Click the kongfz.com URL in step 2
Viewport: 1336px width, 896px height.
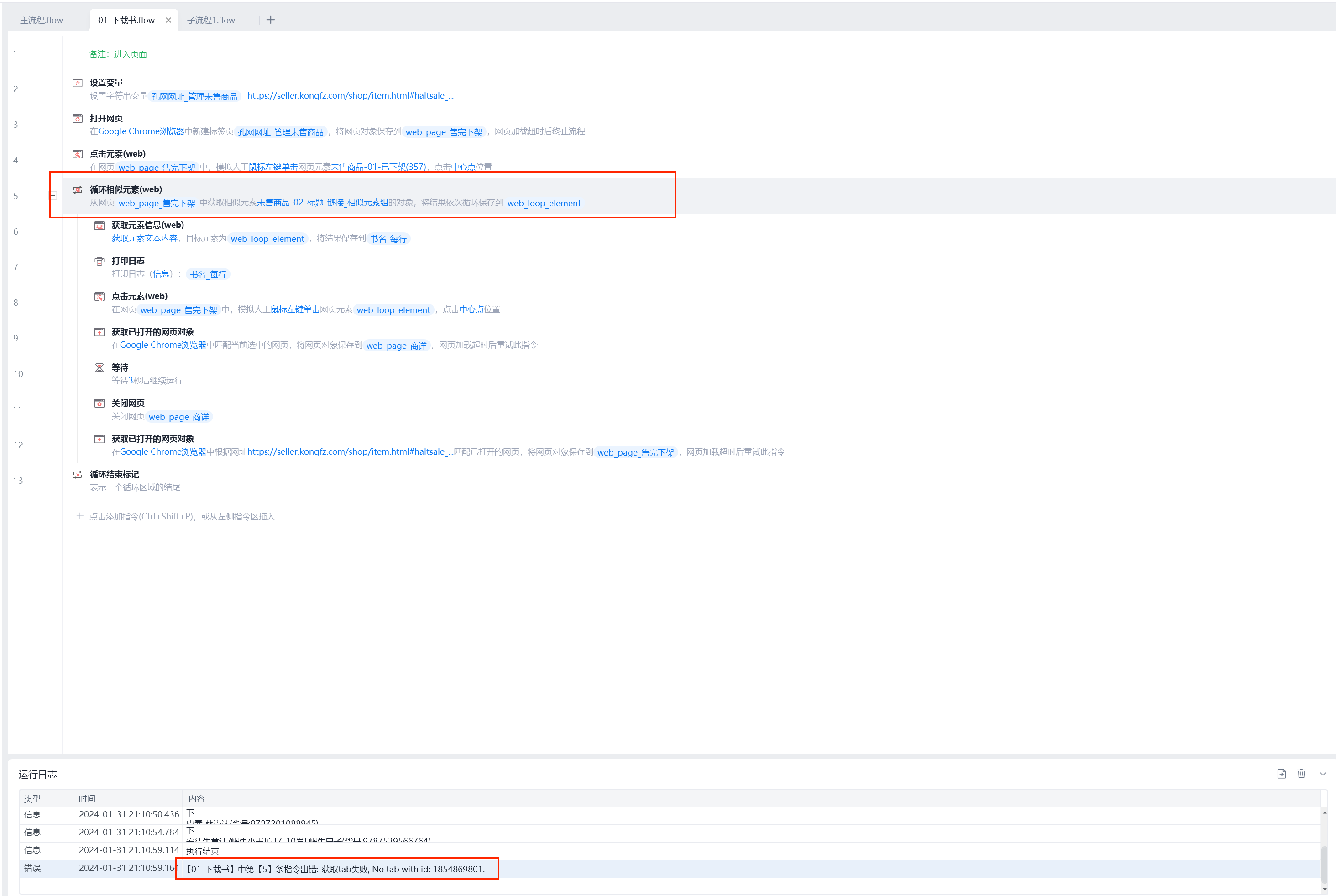click(350, 95)
